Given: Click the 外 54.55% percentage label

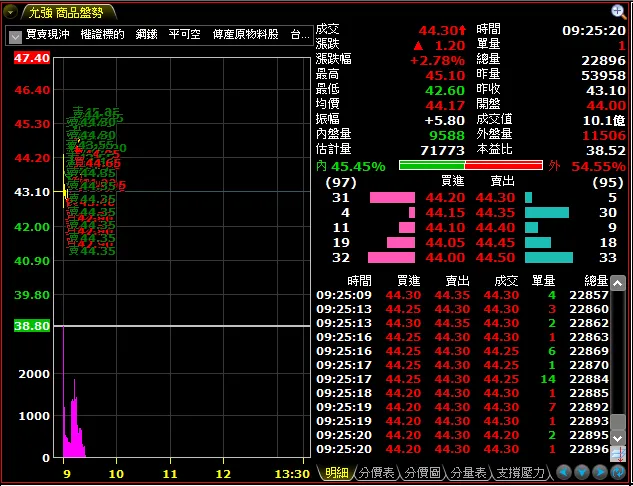Looking at the screenshot, I should point(587,166).
